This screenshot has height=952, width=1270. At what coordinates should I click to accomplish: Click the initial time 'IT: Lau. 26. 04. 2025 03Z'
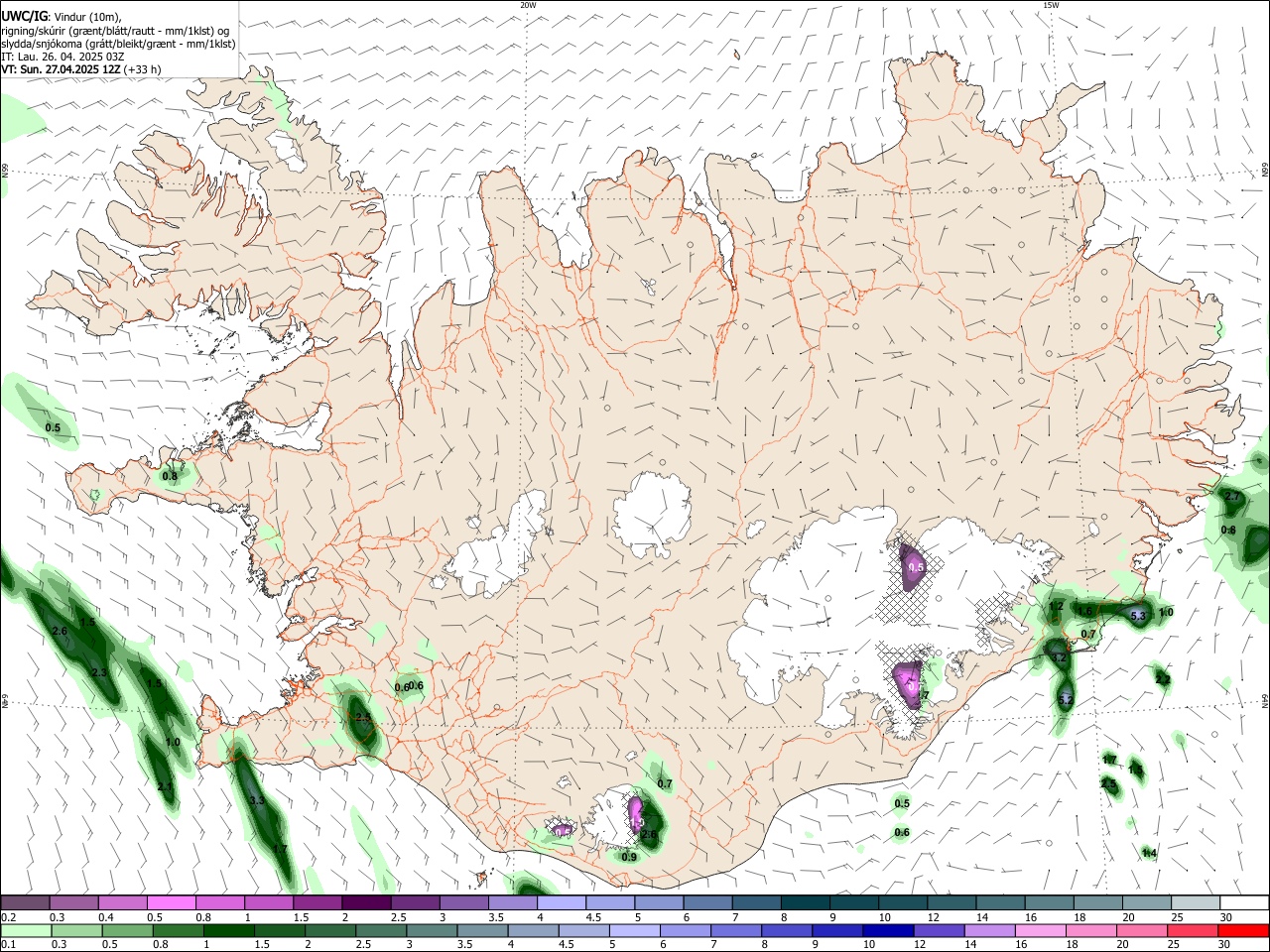(x=63, y=57)
